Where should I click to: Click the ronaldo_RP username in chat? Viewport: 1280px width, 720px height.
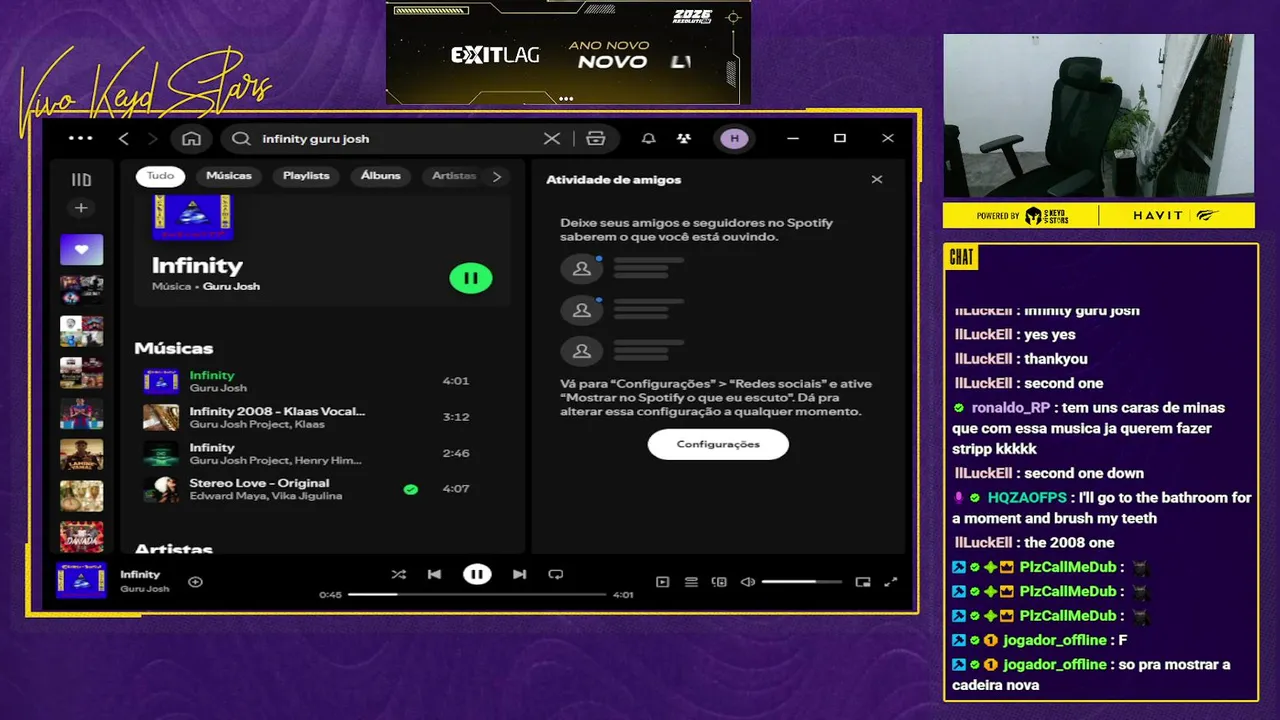tap(1011, 407)
